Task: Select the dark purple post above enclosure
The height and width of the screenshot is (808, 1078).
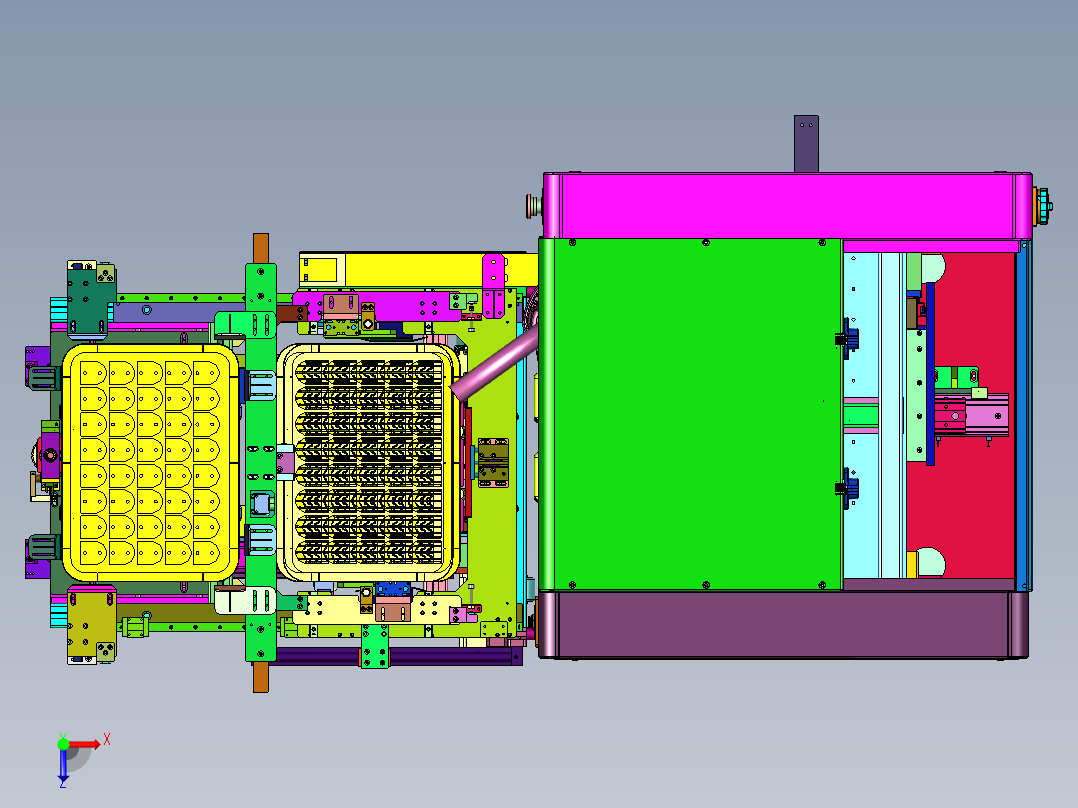Action: point(806,143)
